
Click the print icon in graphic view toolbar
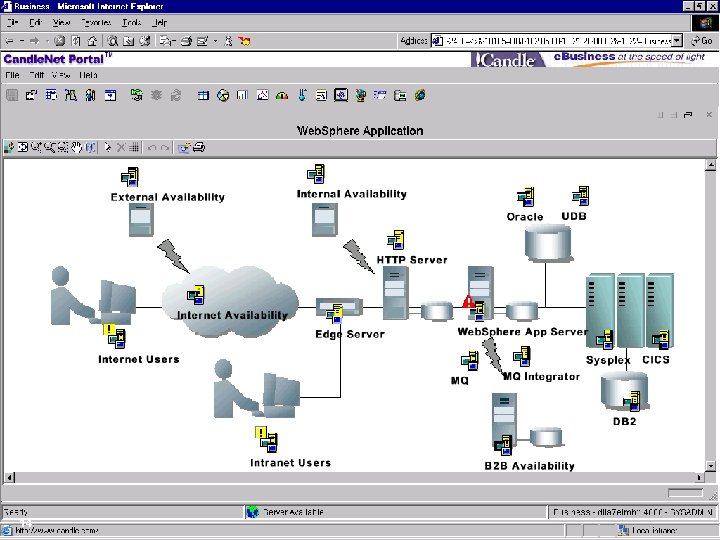click(x=199, y=147)
